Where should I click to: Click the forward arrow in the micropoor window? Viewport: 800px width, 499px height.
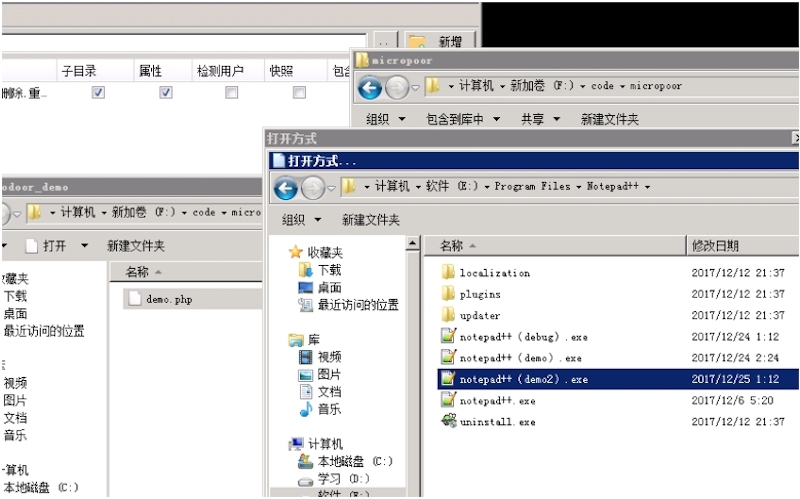tap(397, 88)
